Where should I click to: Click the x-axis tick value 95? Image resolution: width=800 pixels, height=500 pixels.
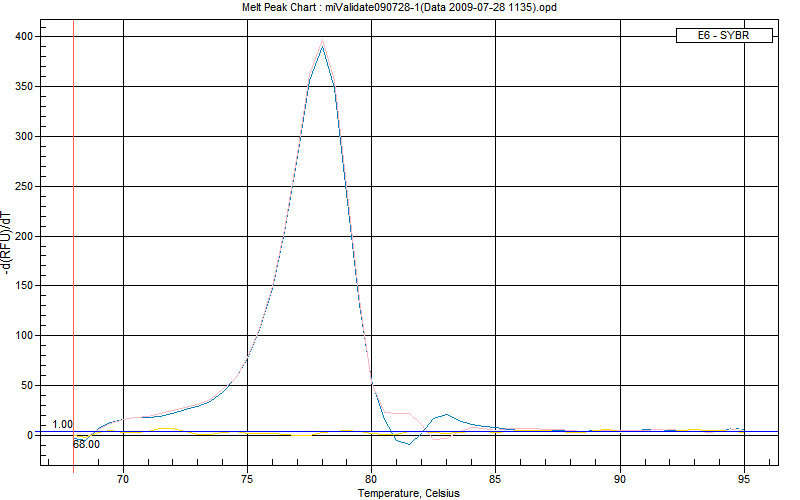click(744, 479)
